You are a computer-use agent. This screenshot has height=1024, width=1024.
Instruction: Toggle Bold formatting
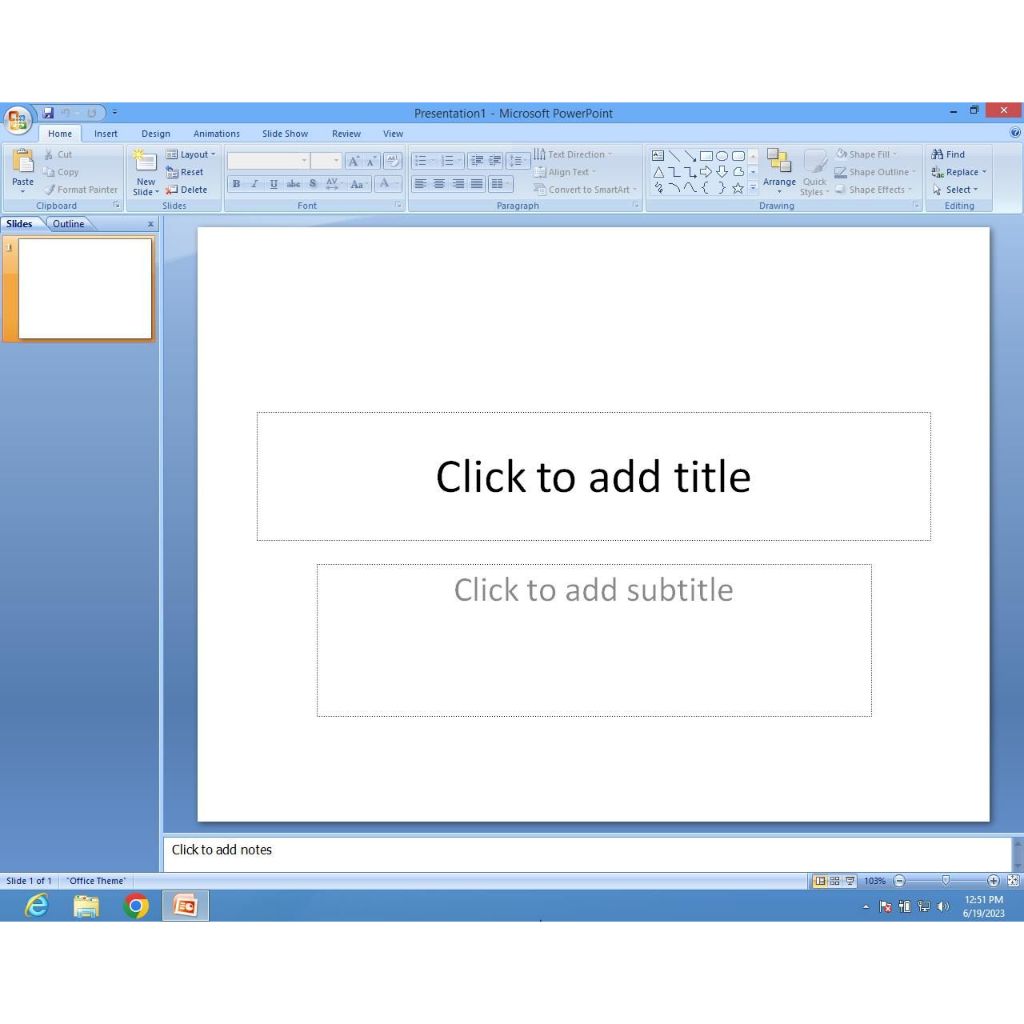point(236,184)
